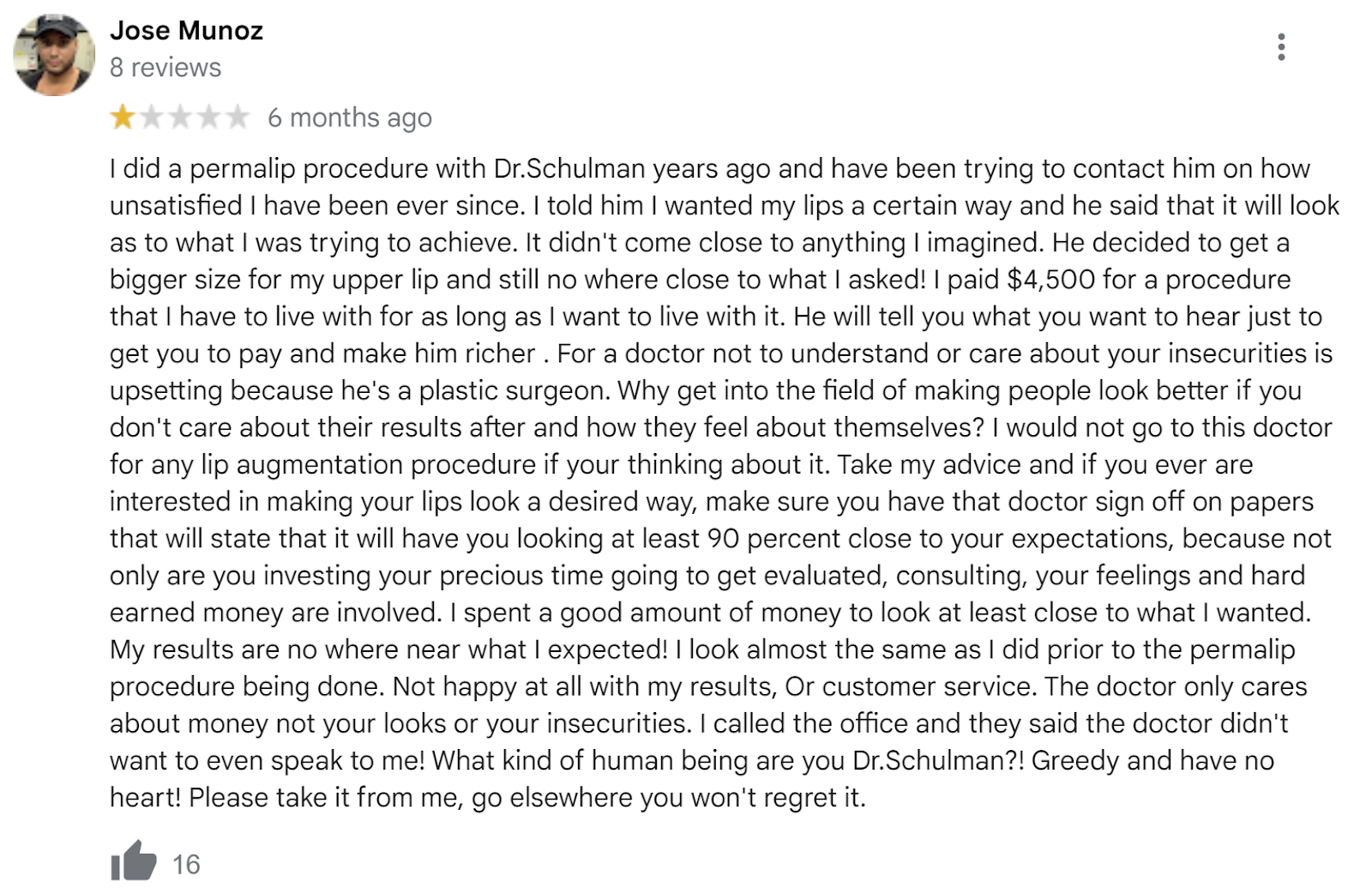The image size is (1372, 888).
Task: Click the second gray rating star
Action: (x=152, y=117)
